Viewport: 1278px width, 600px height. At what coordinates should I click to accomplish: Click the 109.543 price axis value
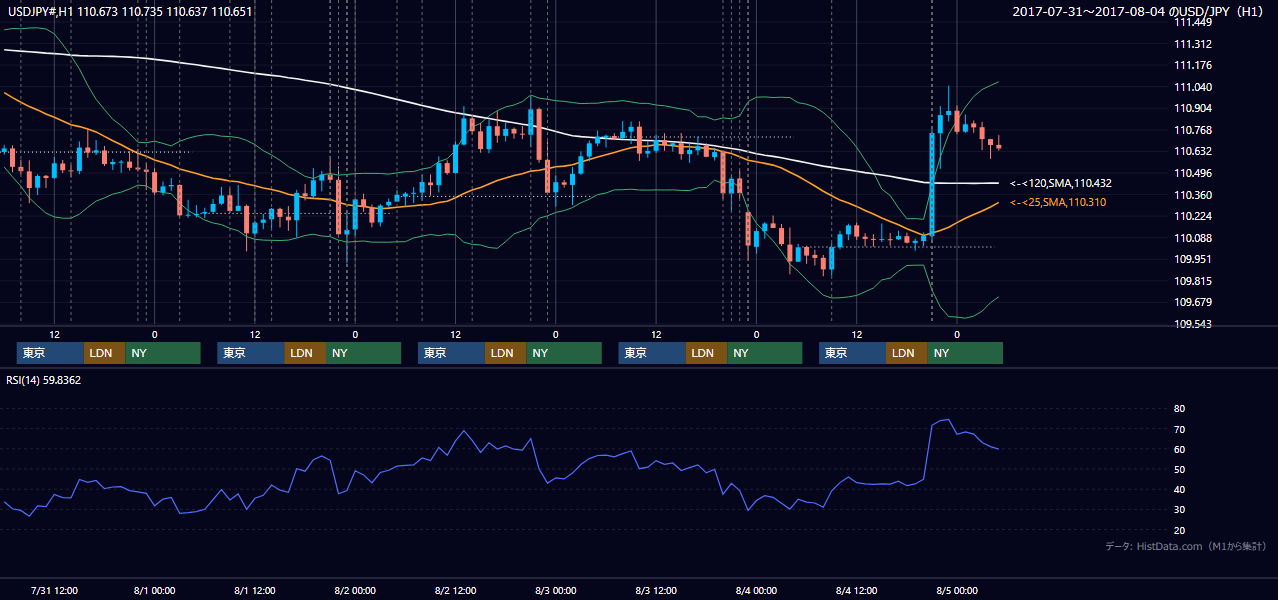tap(1192, 324)
